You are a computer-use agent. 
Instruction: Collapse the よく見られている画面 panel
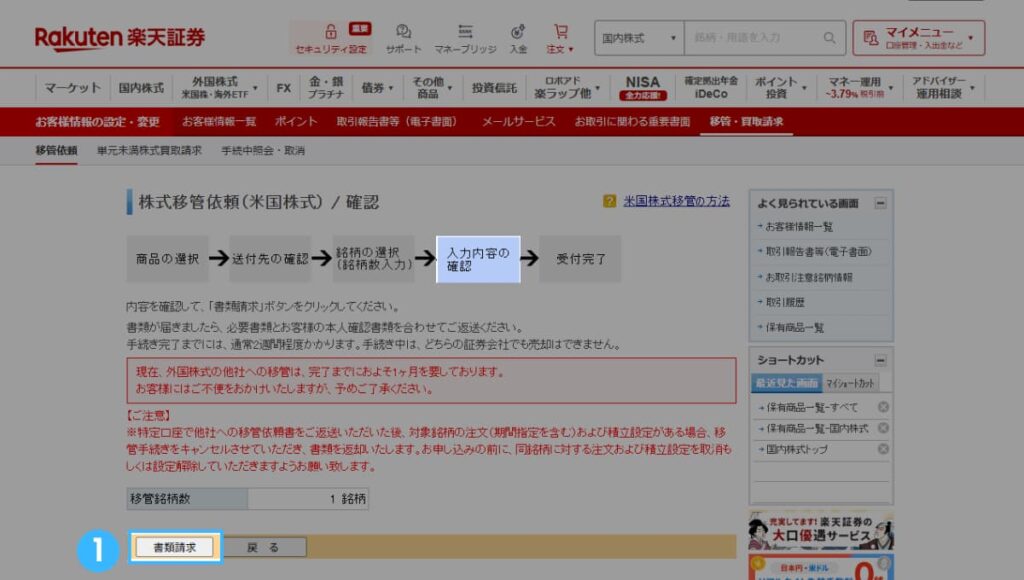pos(879,203)
